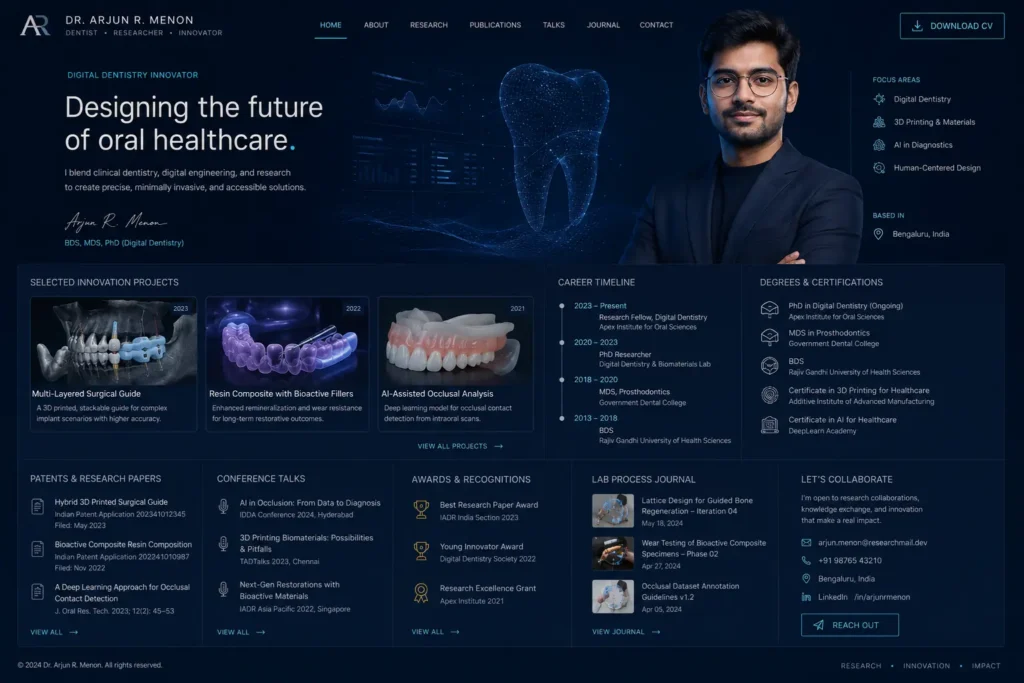Click the location pin beside Bengaluru, India in Based In

(x=878, y=234)
